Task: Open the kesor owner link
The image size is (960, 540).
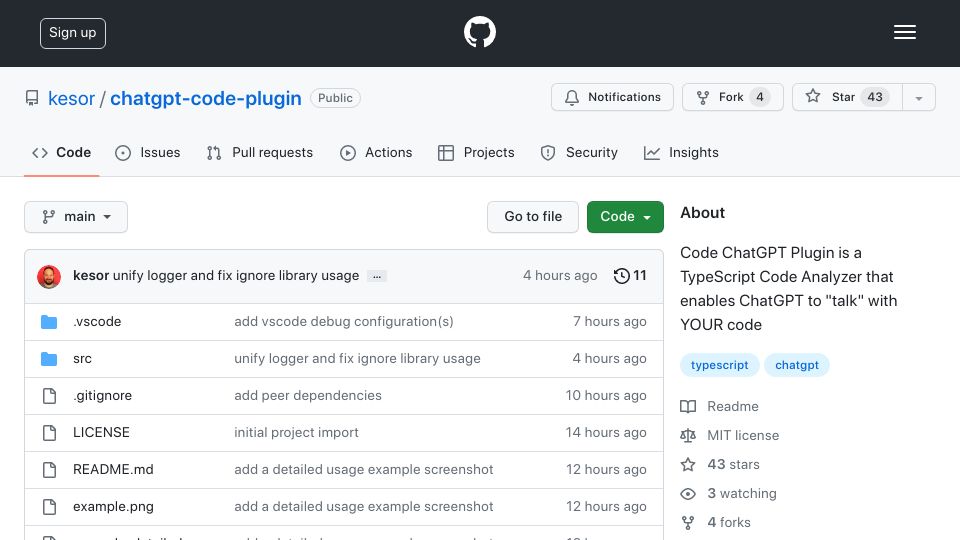Action: pyautogui.click(x=72, y=99)
